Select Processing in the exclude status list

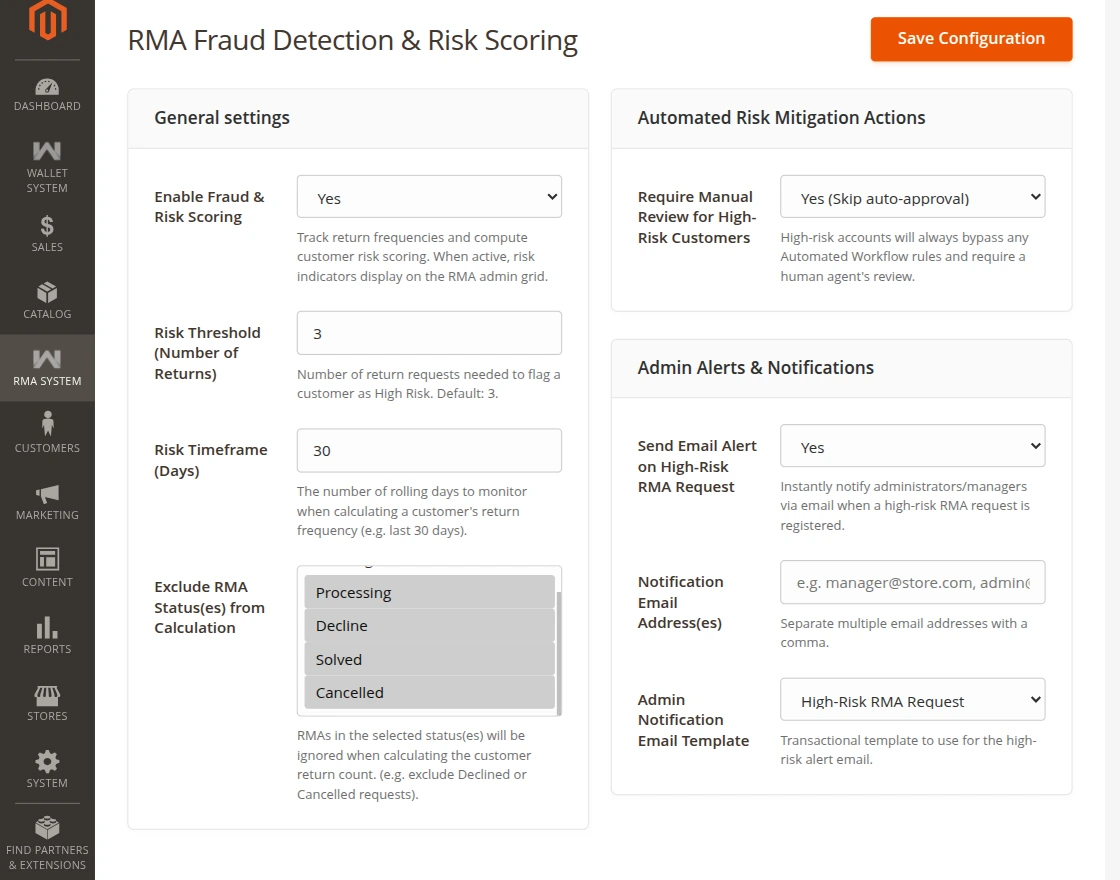[429, 592]
